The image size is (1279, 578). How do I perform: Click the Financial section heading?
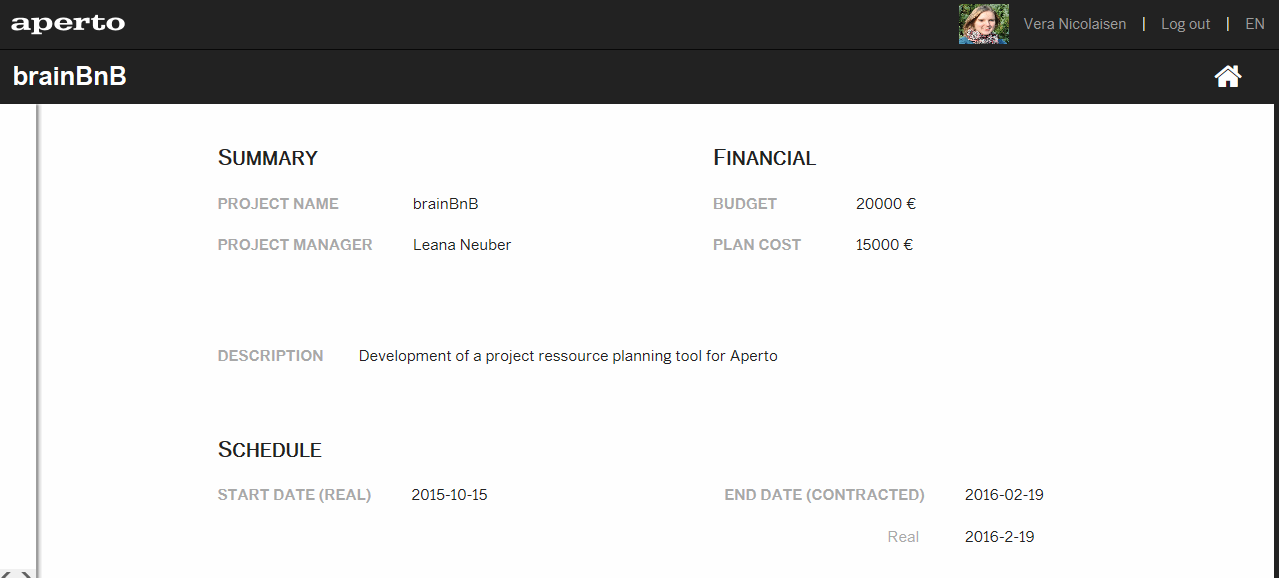(x=764, y=158)
